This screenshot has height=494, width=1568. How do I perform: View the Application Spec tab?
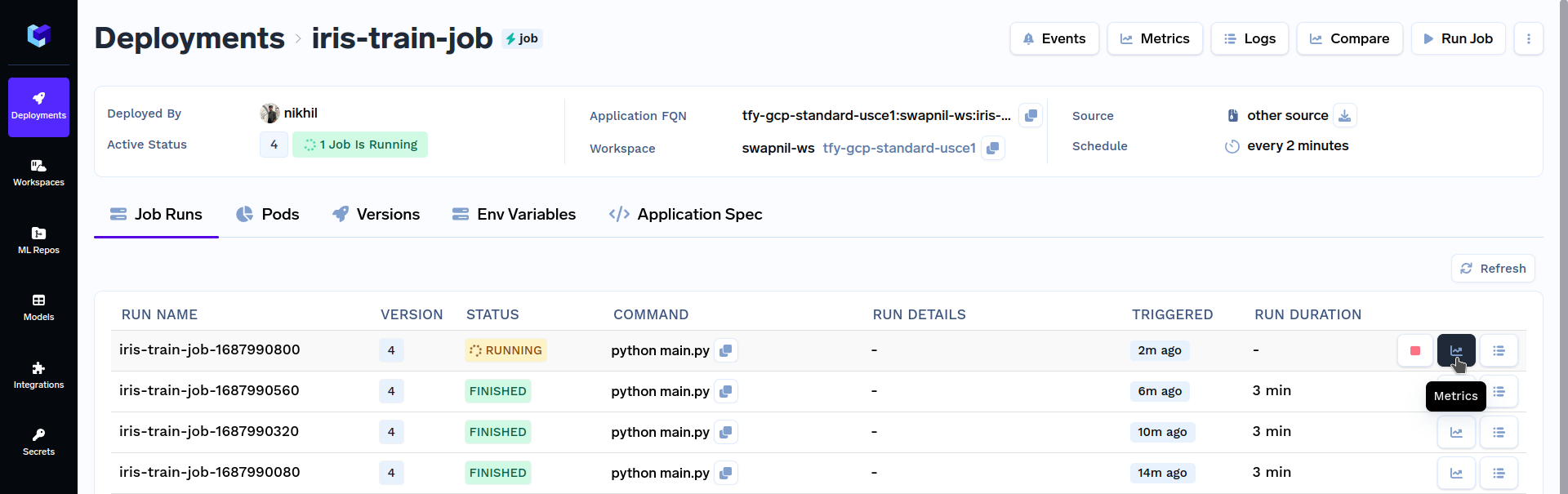(x=685, y=215)
